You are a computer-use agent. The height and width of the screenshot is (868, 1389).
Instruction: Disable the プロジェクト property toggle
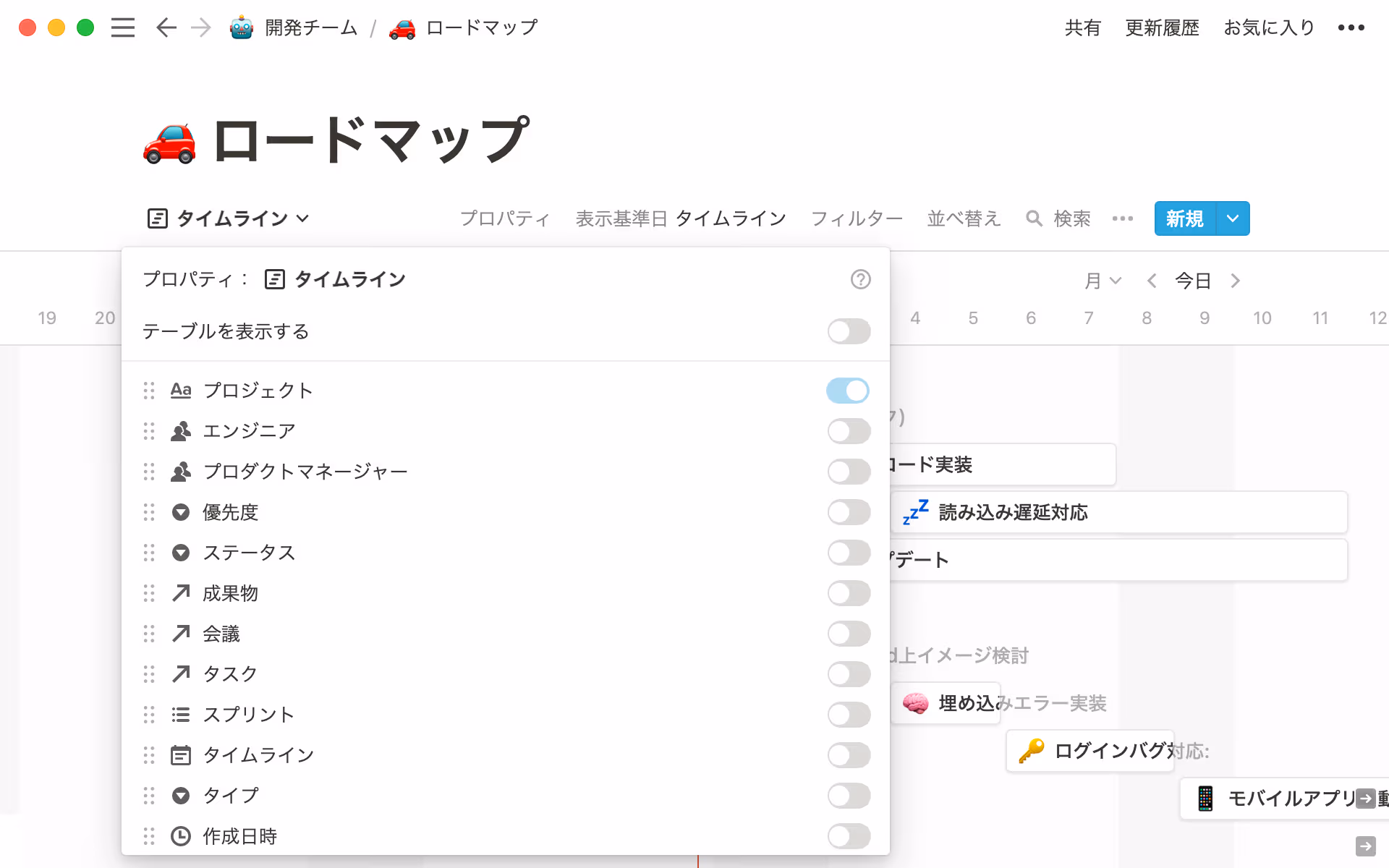coord(847,391)
